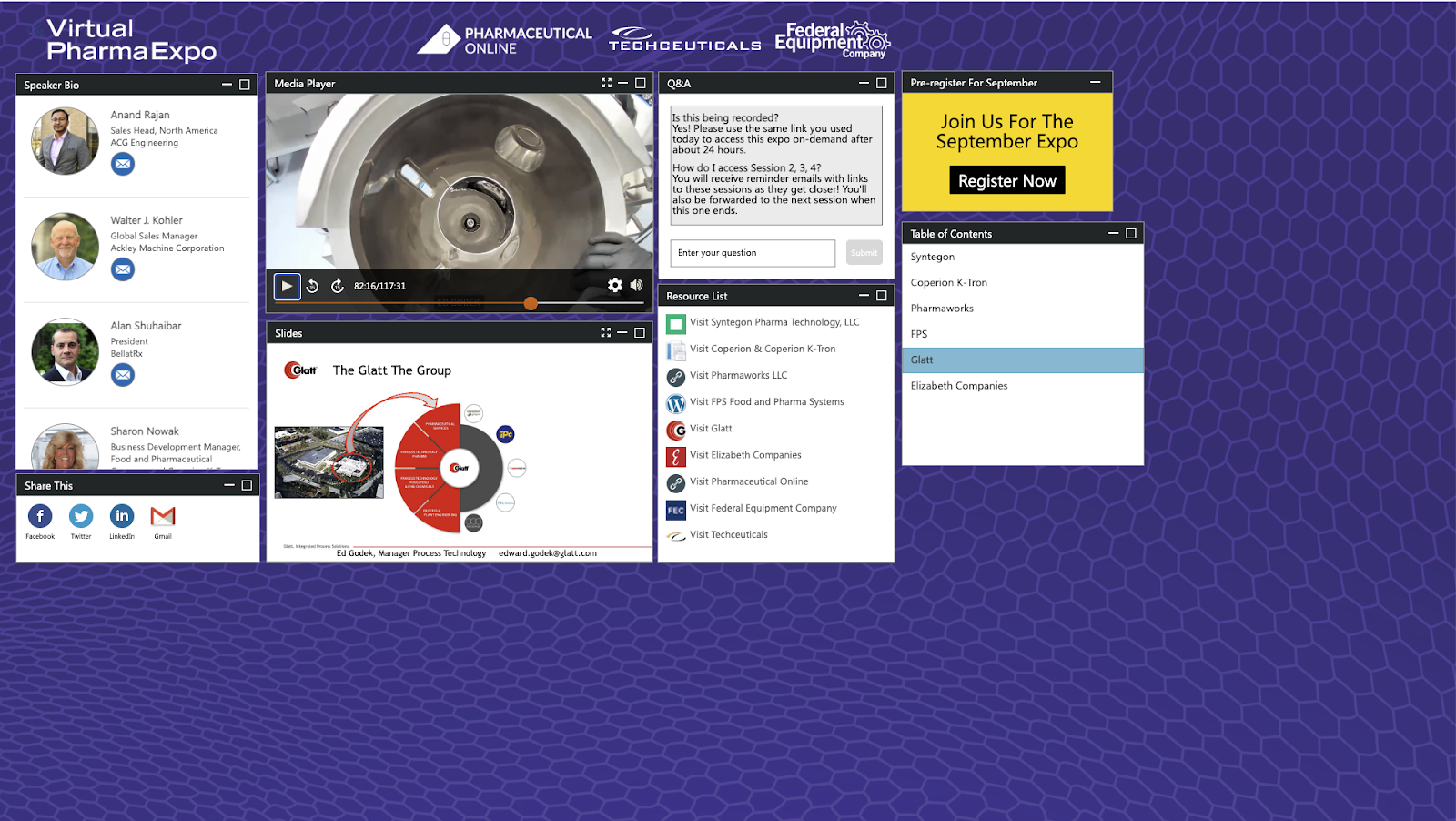The width and height of the screenshot is (1456, 821).
Task: Click the Techceuticals header logo
Action: coord(684,39)
